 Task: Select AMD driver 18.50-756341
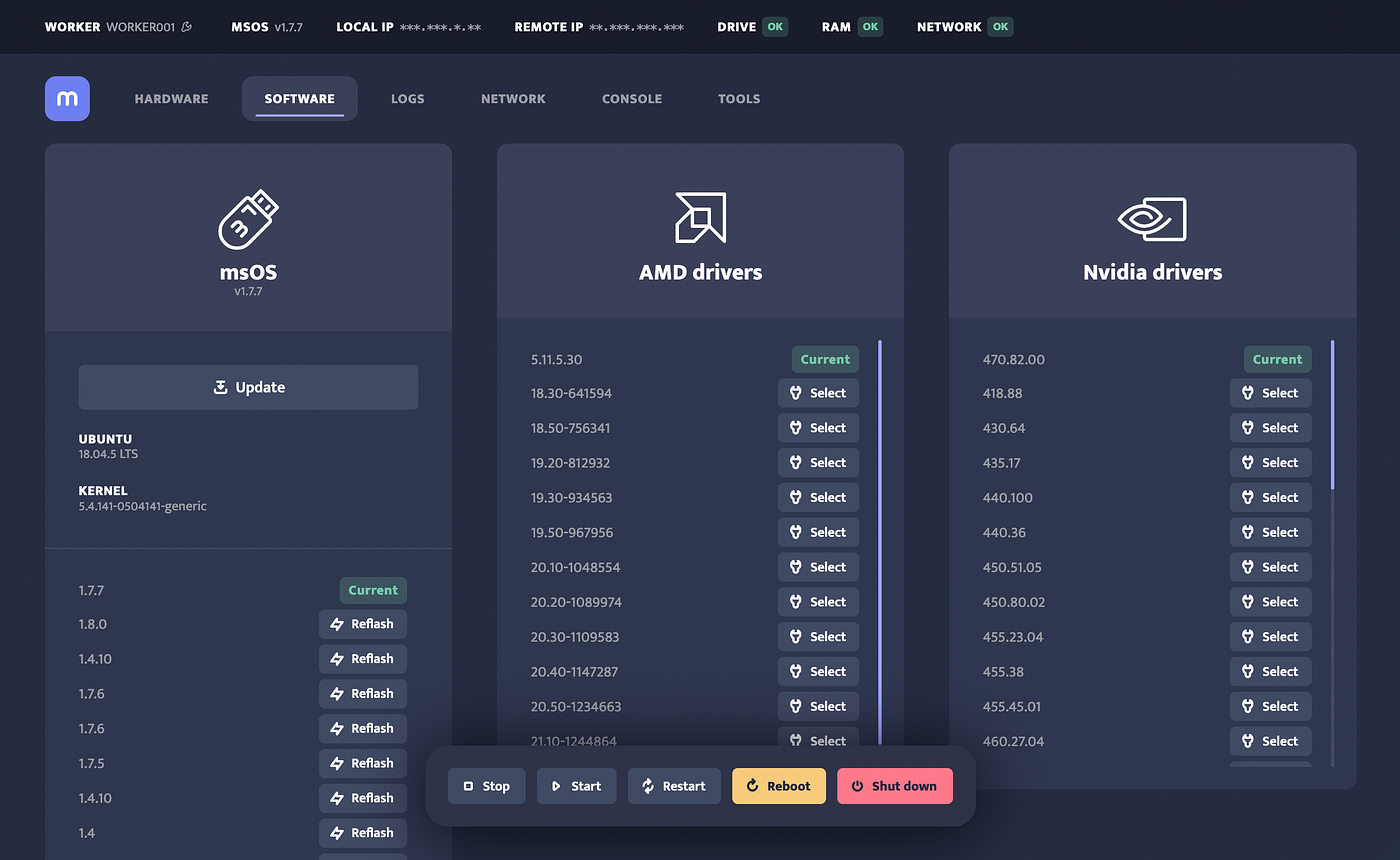[818, 428]
